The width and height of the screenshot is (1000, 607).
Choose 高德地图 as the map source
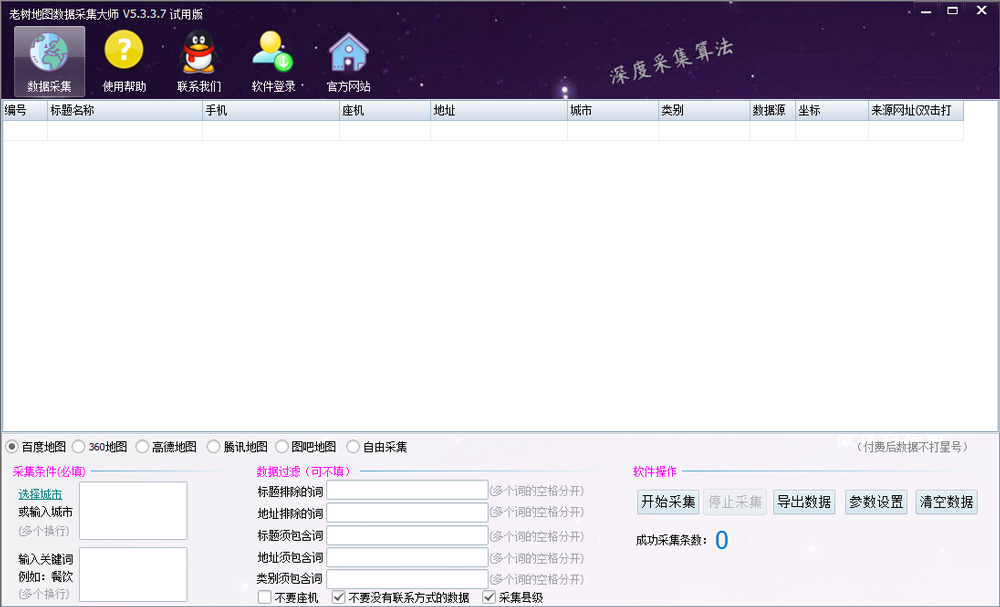coord(142,447)
